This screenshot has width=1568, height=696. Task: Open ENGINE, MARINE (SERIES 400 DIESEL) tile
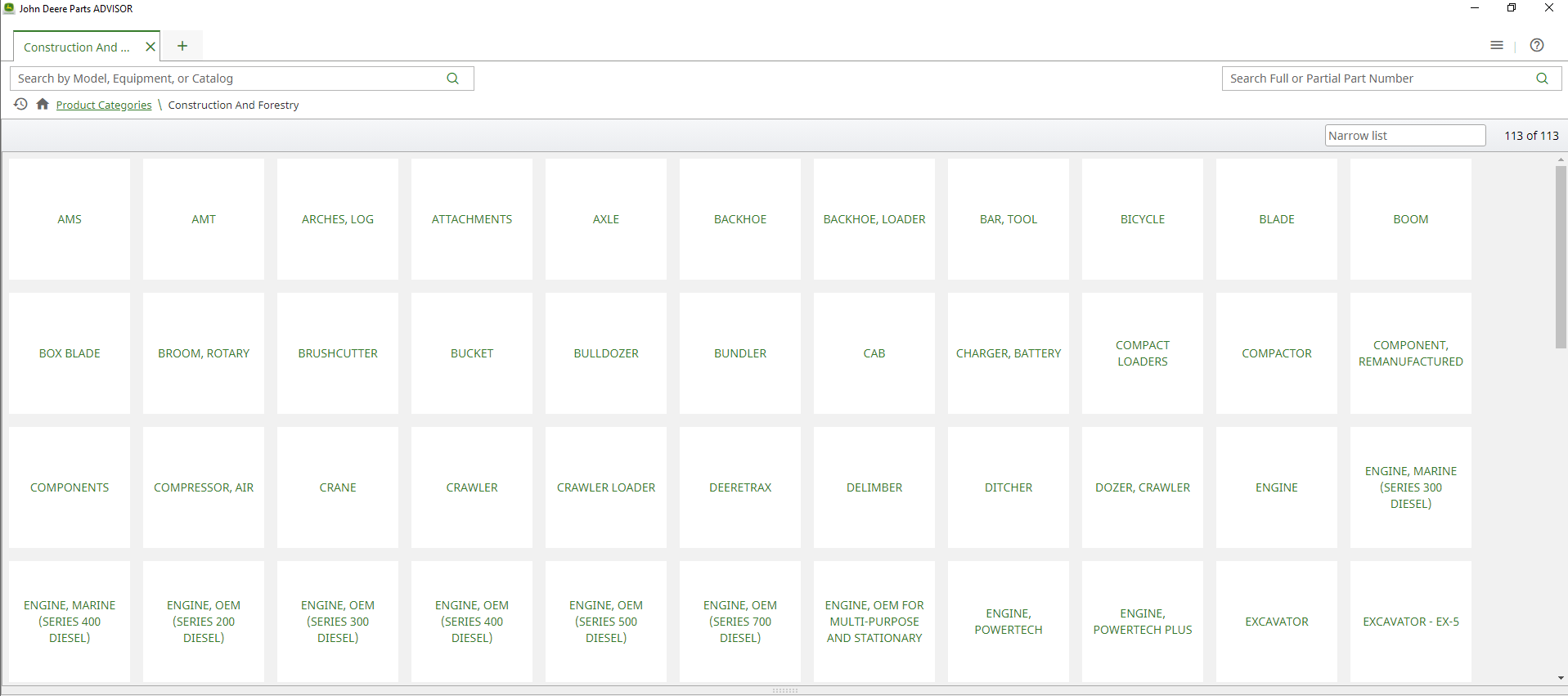[70, 622]
